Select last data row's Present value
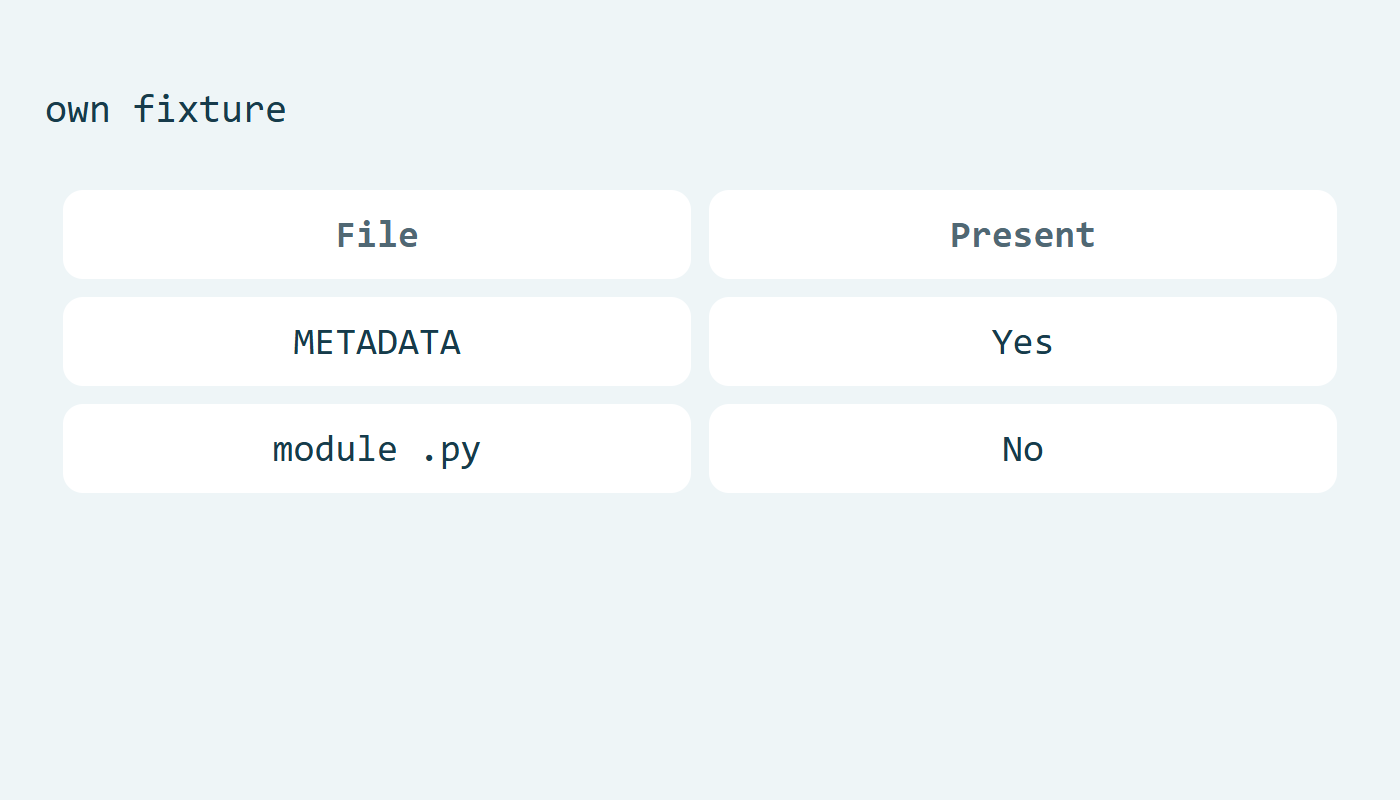Viewport: 1400px width, 800px height. click(1023, 448)
